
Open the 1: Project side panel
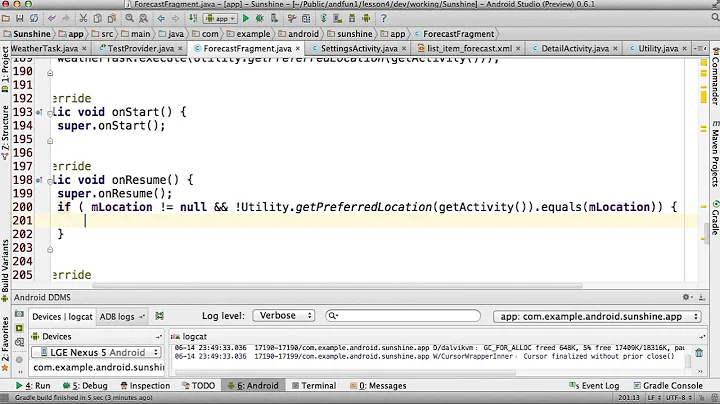click(5, 70)
